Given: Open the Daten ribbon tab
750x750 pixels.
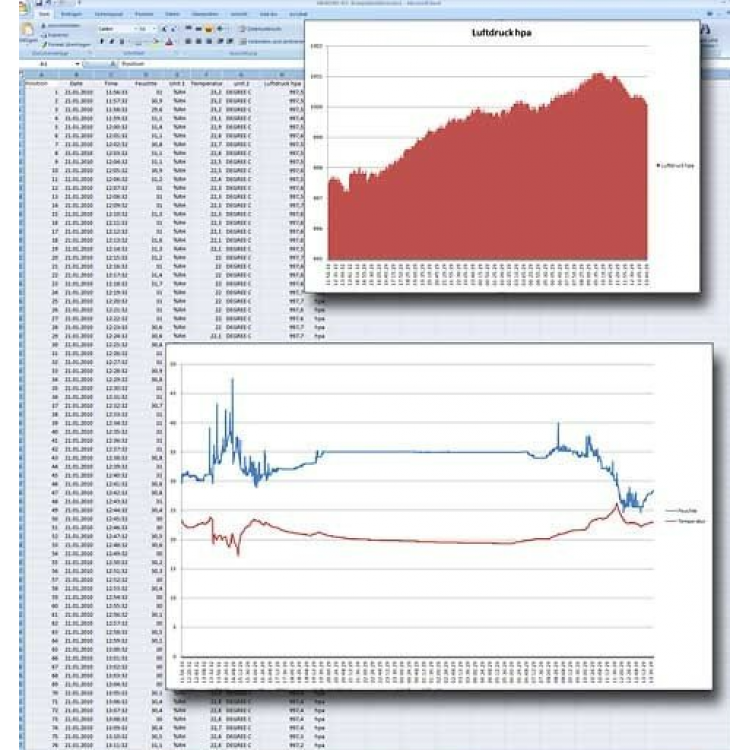Looking at the screenshot, I should [x=172, y=14].
